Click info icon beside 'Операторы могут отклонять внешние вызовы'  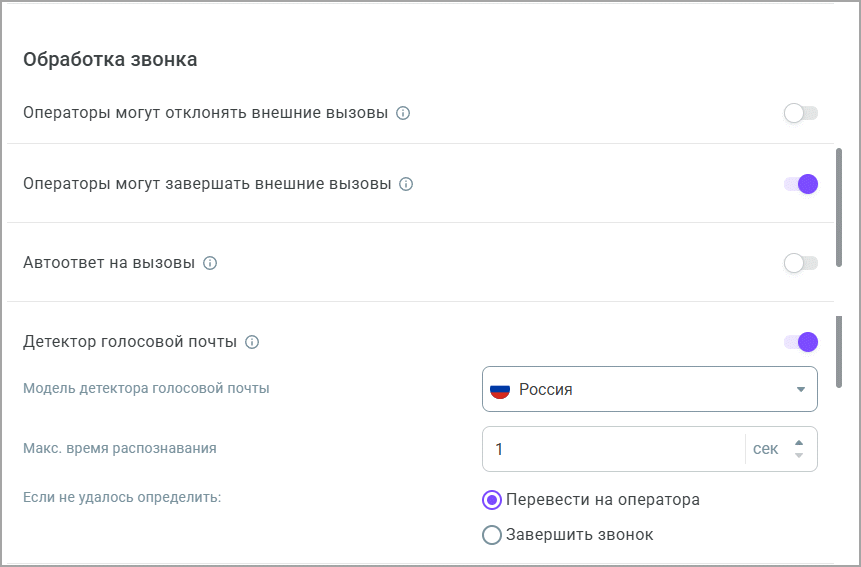[x=403, y=113]
